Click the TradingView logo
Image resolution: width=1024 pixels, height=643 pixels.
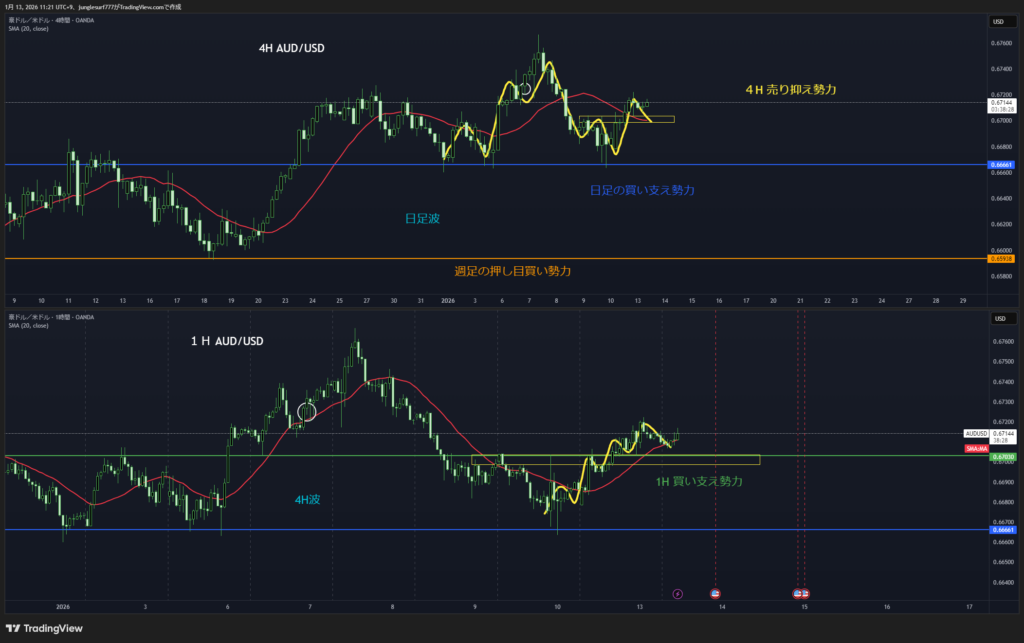(x=46, y=626)
